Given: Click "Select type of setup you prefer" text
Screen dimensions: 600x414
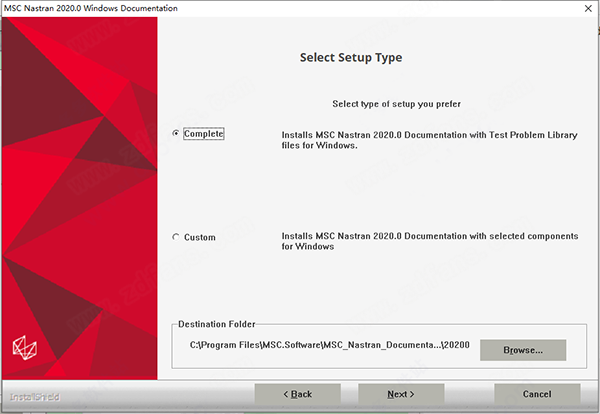Looking at the screenshot, I should [396, 104].
